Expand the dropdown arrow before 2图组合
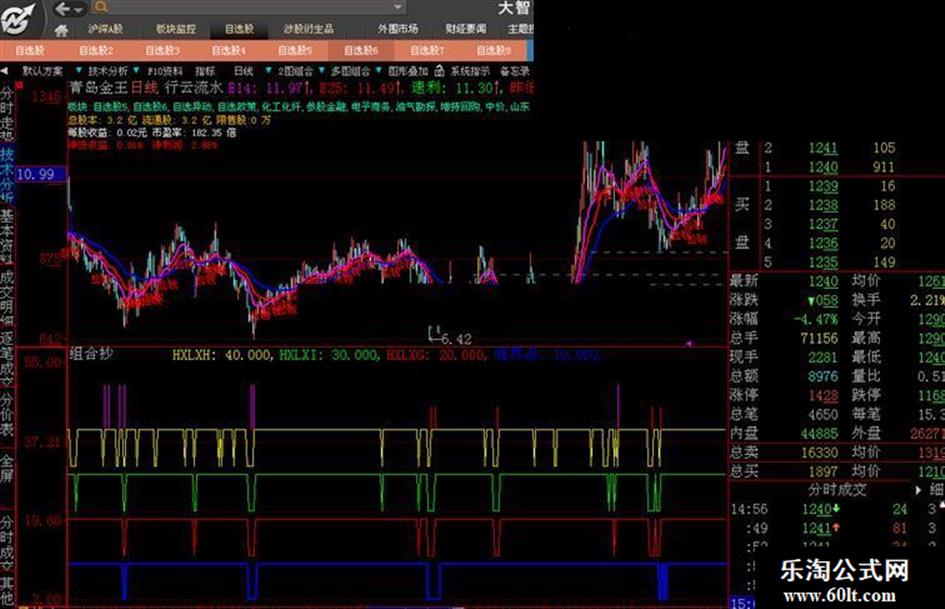This screenshot has width=945, height=609. tap(269, 71)
